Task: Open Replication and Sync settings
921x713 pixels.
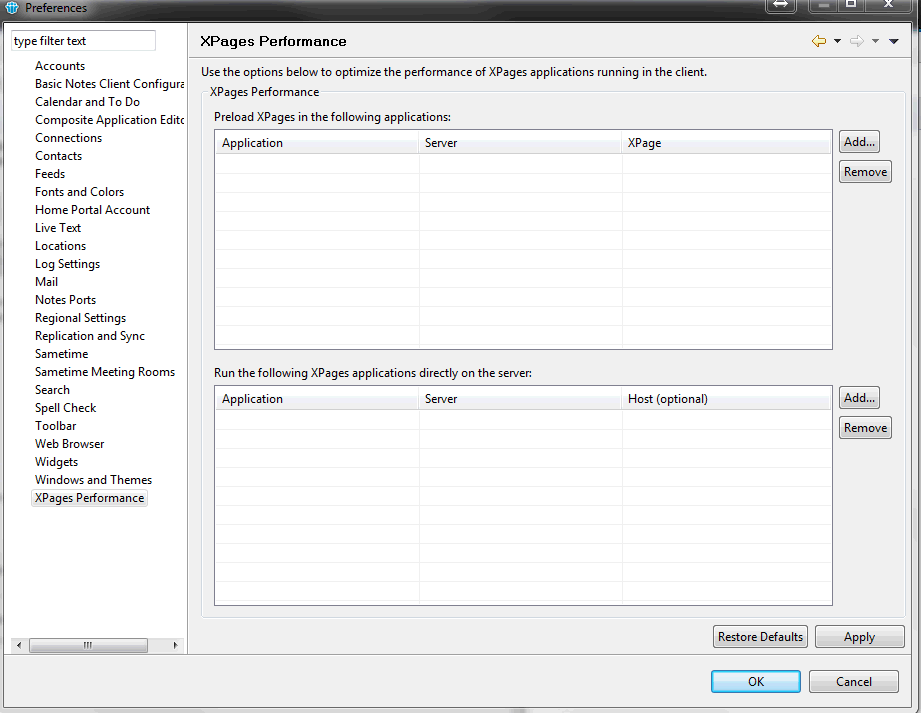Action: point(90,336)
